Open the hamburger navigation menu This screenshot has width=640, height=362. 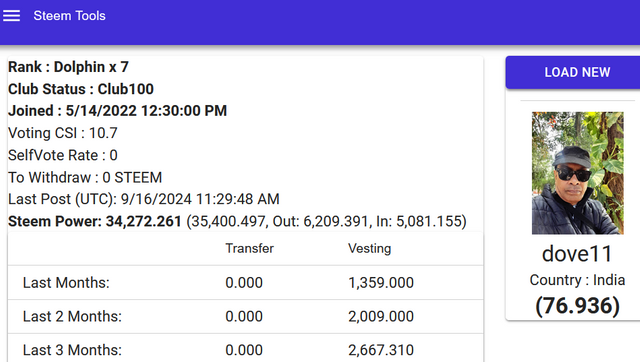(x=11, y=16)
